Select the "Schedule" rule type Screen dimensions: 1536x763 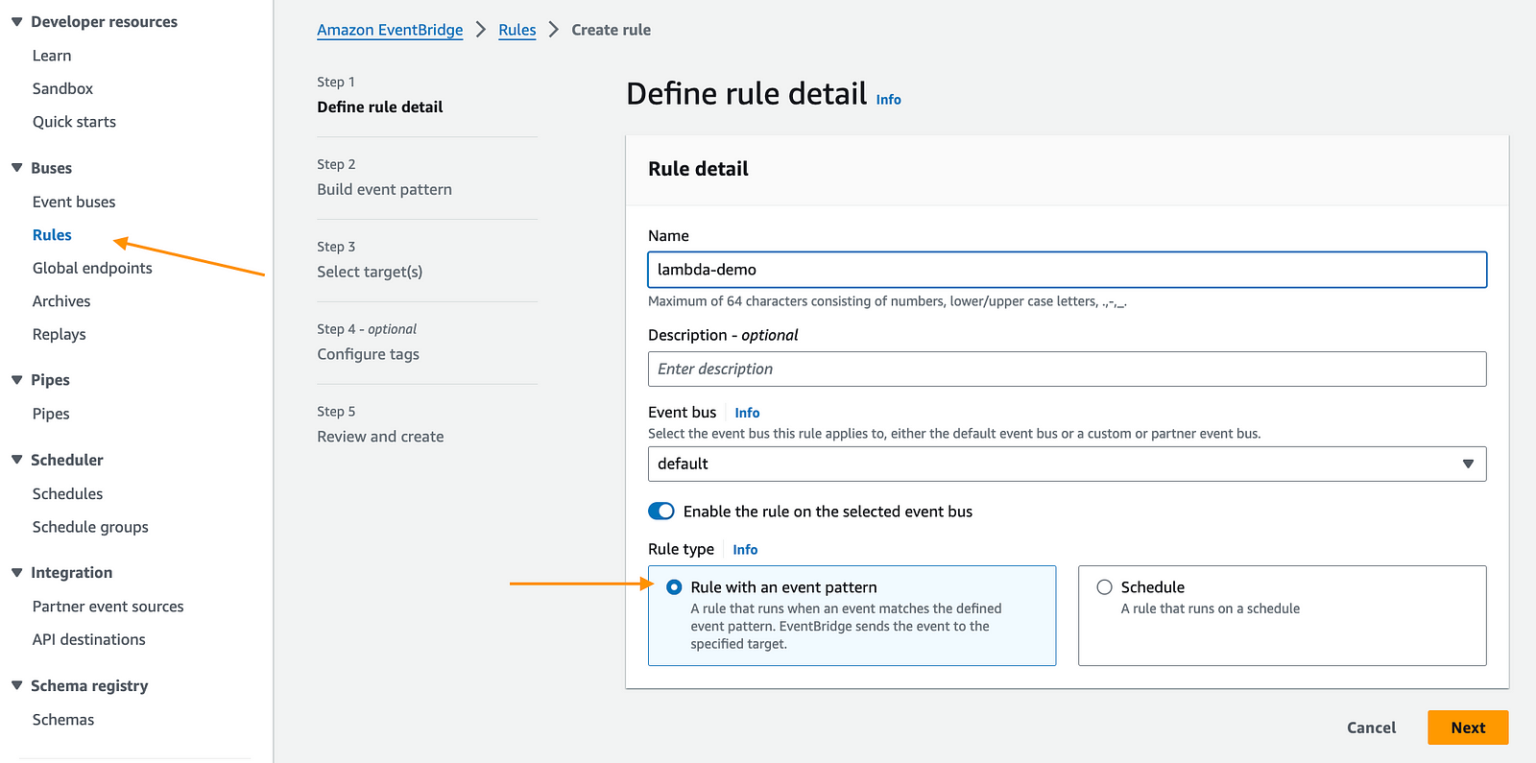[x=1104, y=587]
